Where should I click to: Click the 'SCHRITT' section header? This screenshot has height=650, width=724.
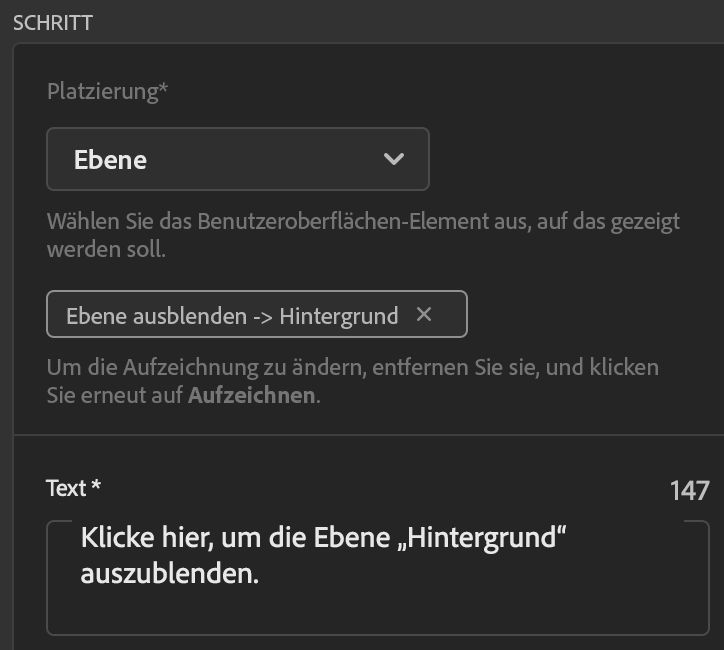tap(53, 22)
